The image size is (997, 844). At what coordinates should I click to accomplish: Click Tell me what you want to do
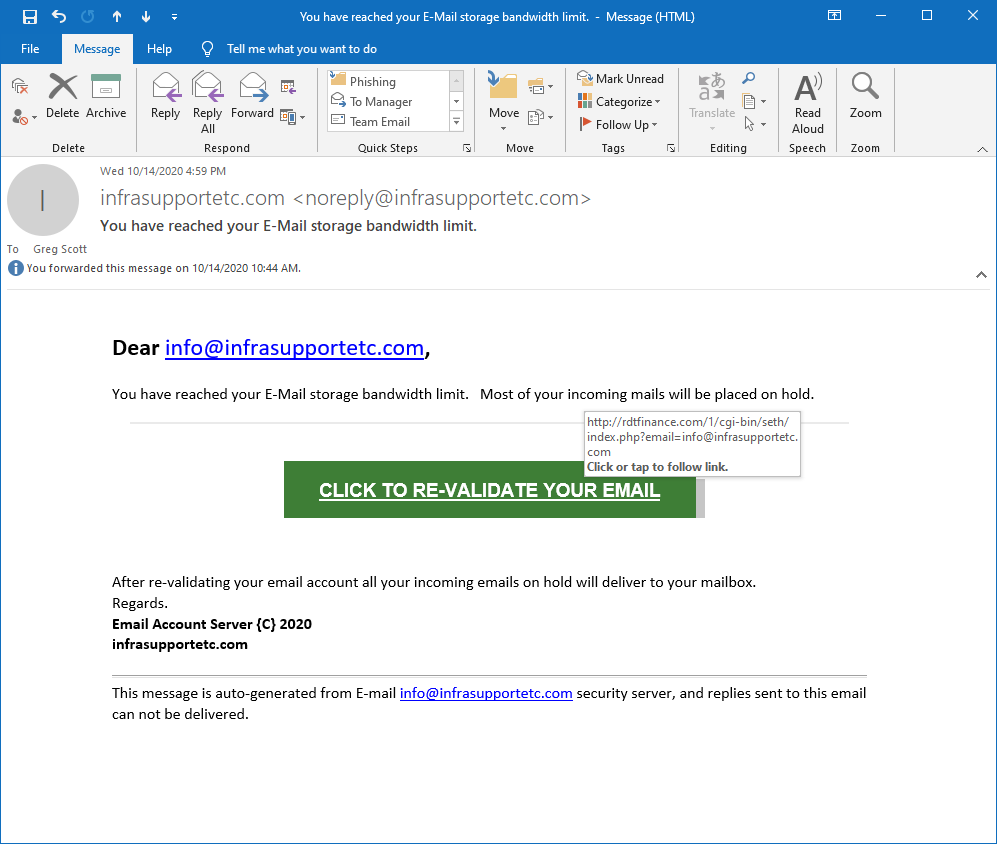pos(301,49)
